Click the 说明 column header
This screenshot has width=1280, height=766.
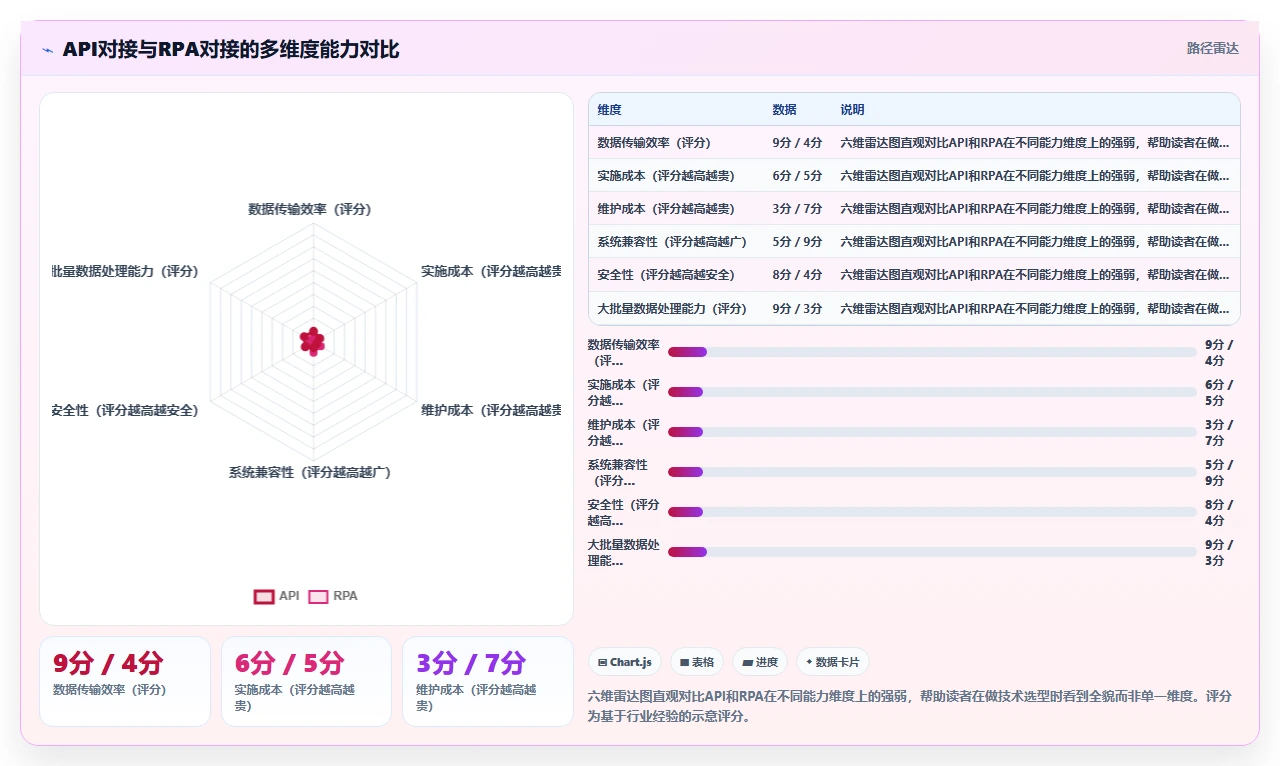click(x=853, y=110)
